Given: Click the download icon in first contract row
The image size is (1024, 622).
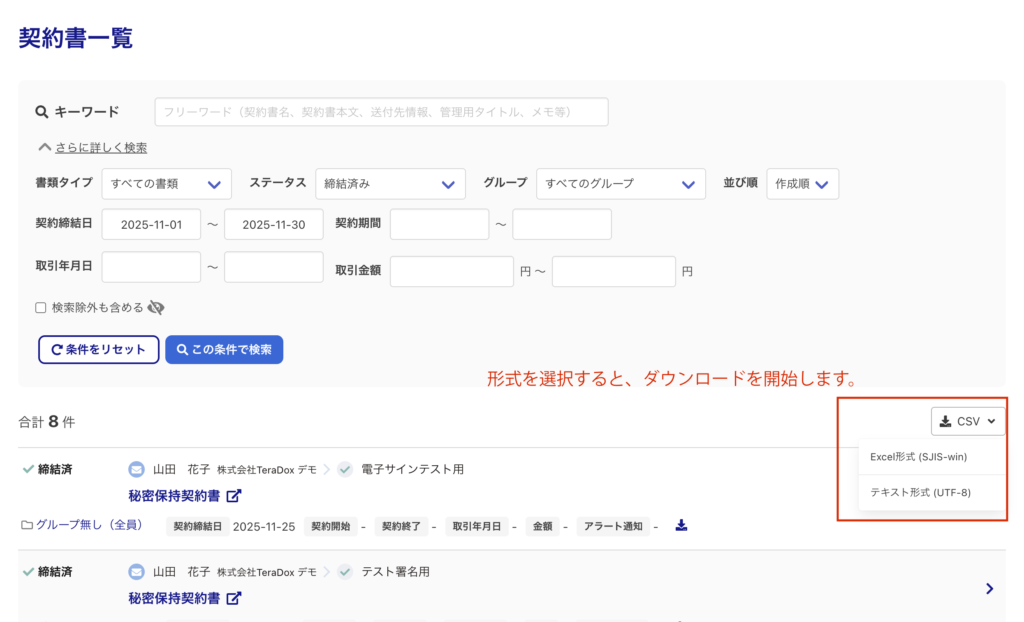Looking at the screenshot, I should pyautogui.click(x=681, y=526).
